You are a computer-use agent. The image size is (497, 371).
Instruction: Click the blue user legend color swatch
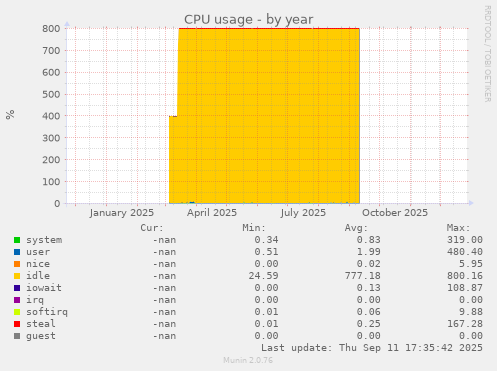pyautogui.click(x=17, y=252)
